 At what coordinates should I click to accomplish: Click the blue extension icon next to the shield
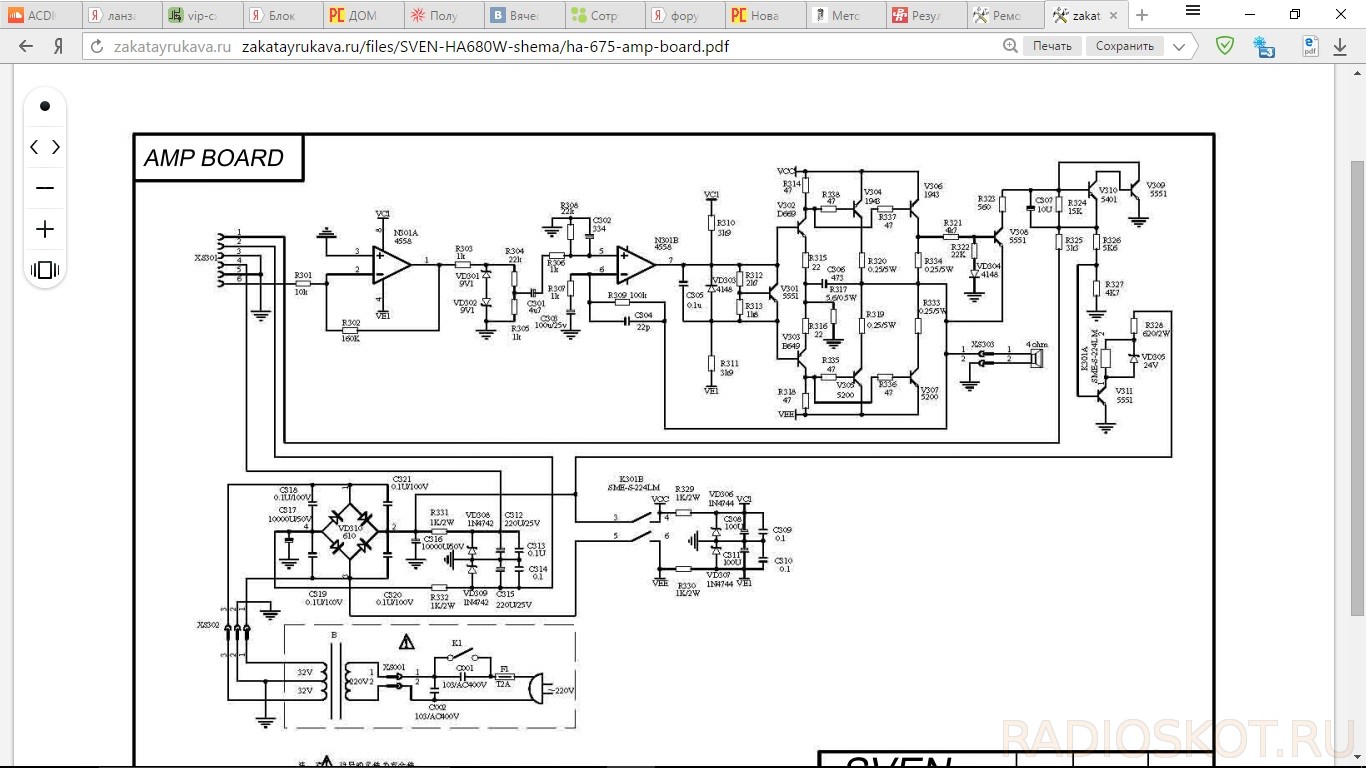click(1265, 46)
